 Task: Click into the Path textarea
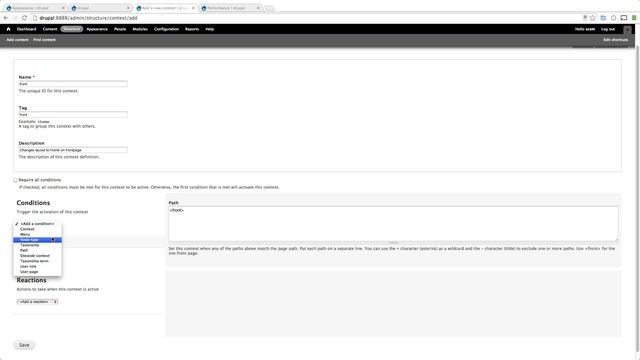click(x=393, y=224)
